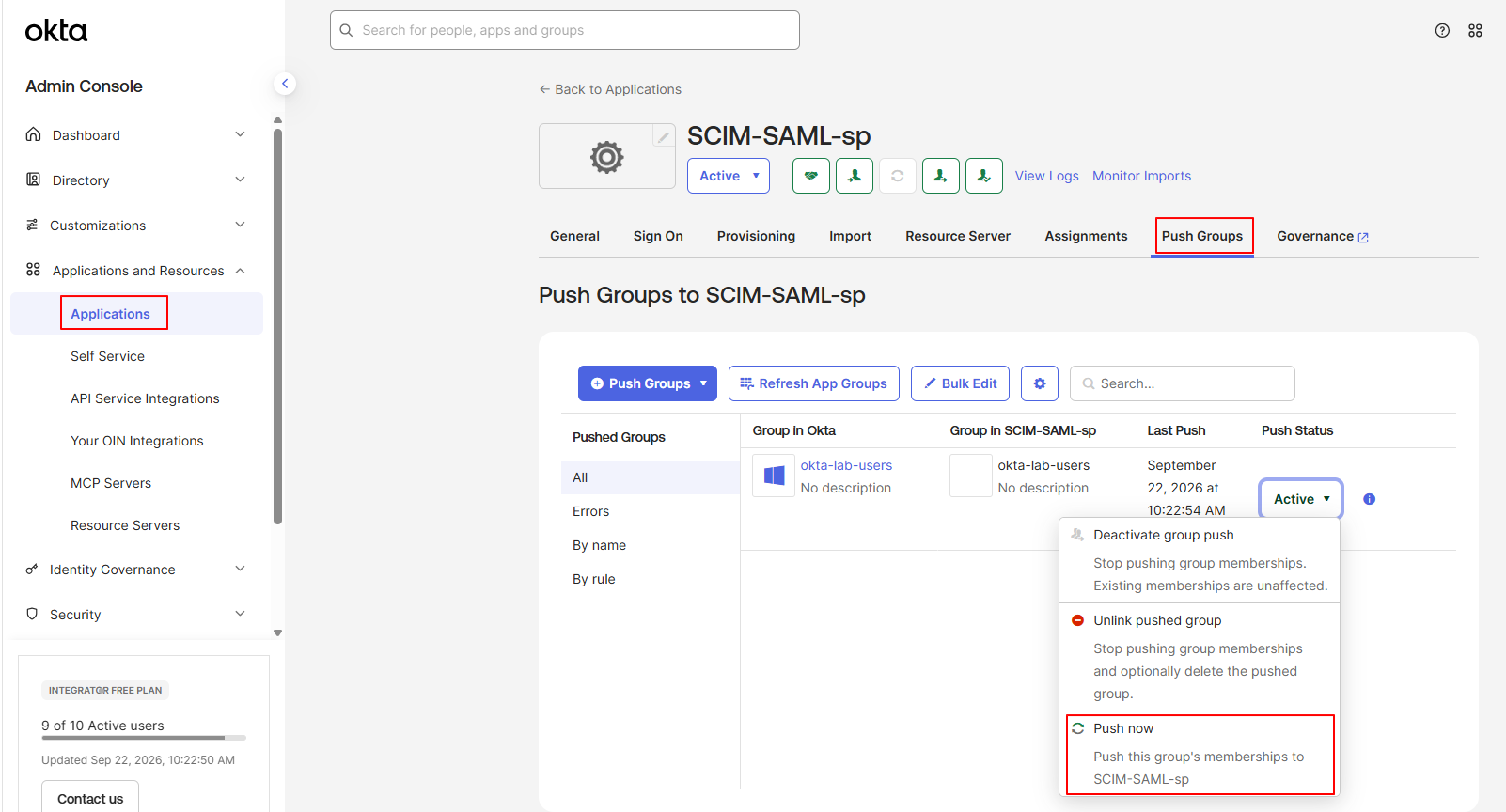Click the Windows logo for okta-lab-users group
Screen dimensions: 1506x812
(x=774, y=476)
